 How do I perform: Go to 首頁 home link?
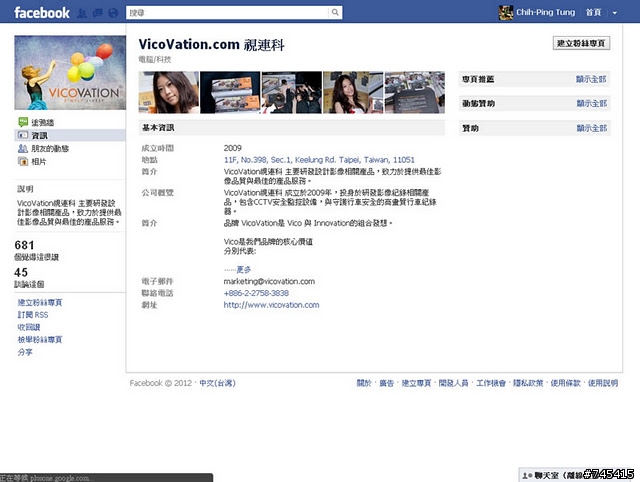pos(593,13)
